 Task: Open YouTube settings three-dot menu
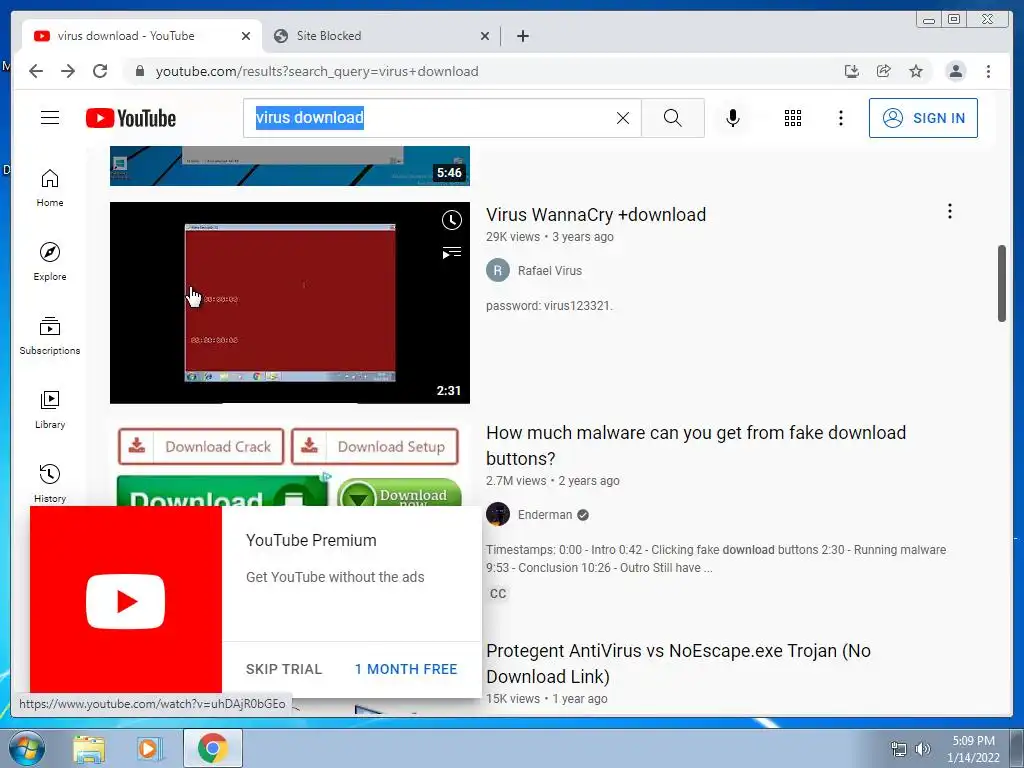coord(840,118)
